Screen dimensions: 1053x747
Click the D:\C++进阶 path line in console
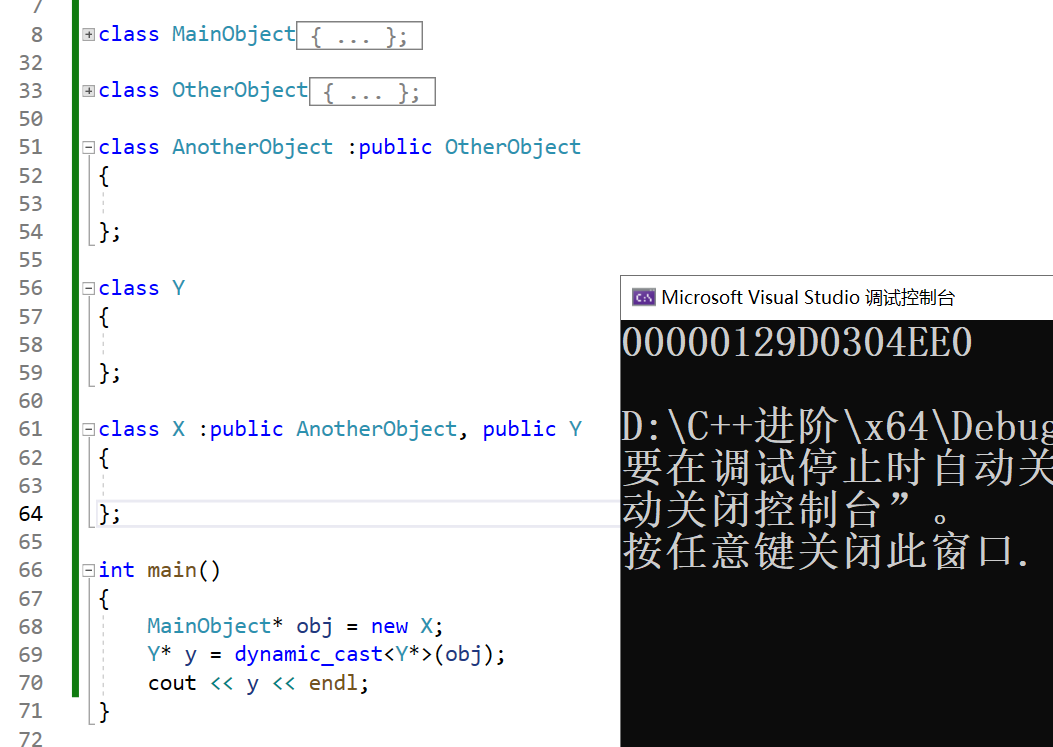[837, 426]
